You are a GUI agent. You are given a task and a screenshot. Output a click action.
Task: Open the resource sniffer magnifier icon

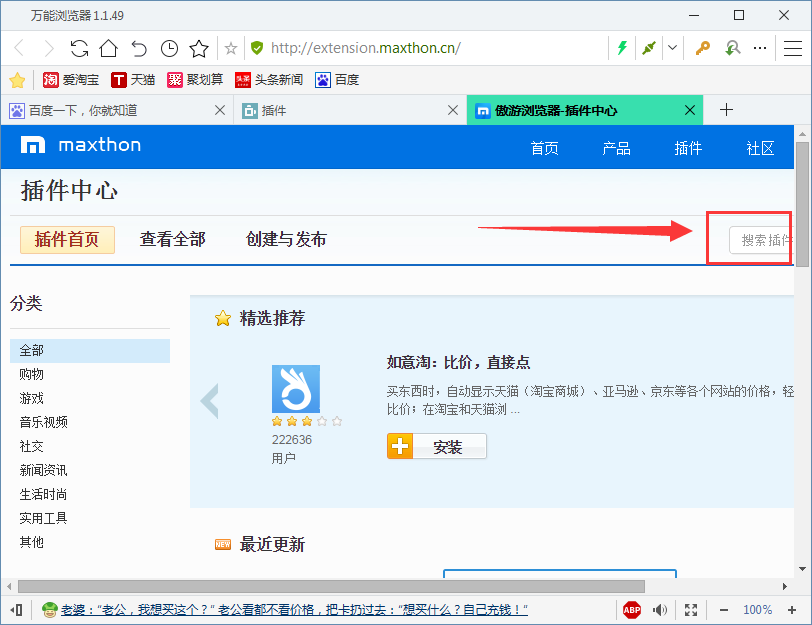733,47
